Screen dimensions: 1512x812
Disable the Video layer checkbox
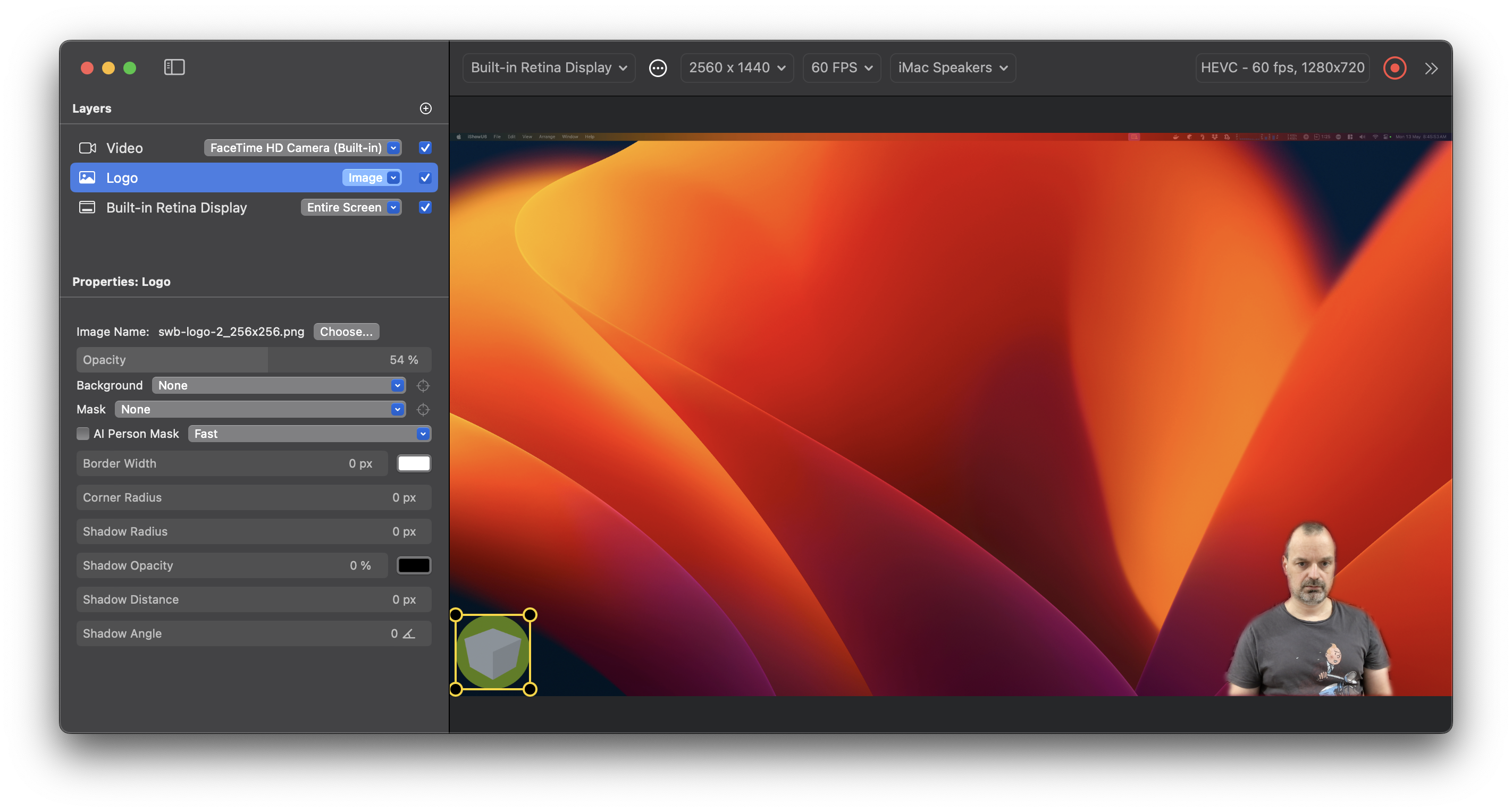pos(425,148)
